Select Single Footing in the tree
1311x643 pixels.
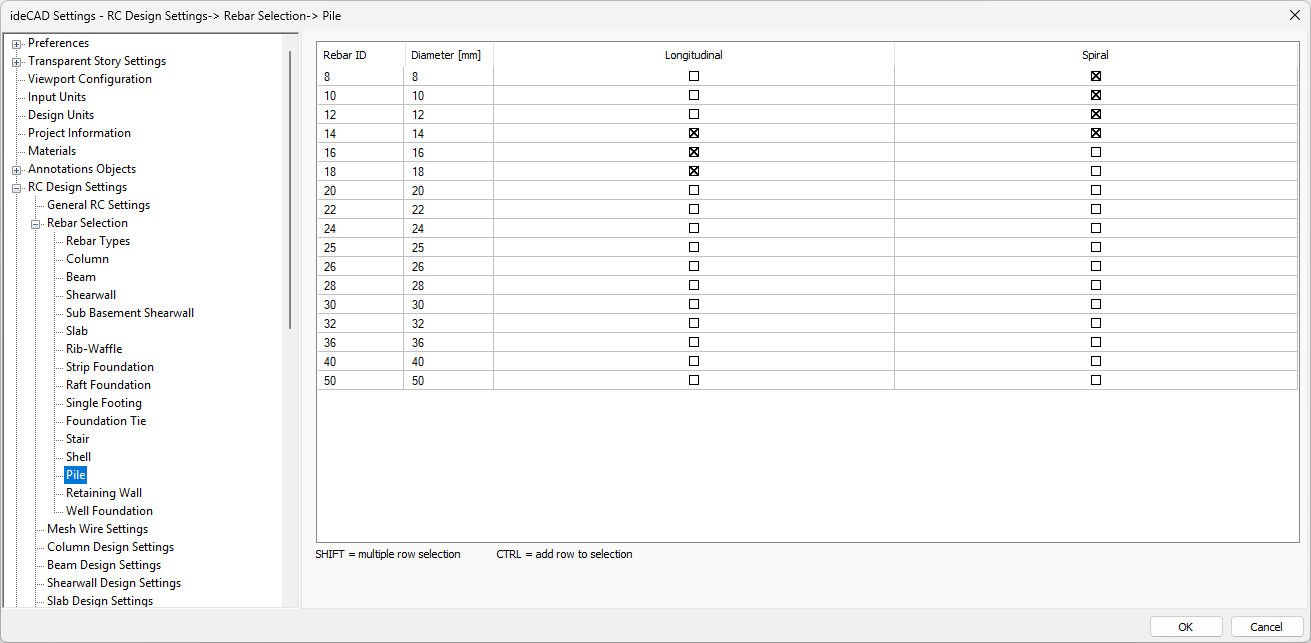click(104, 403)
